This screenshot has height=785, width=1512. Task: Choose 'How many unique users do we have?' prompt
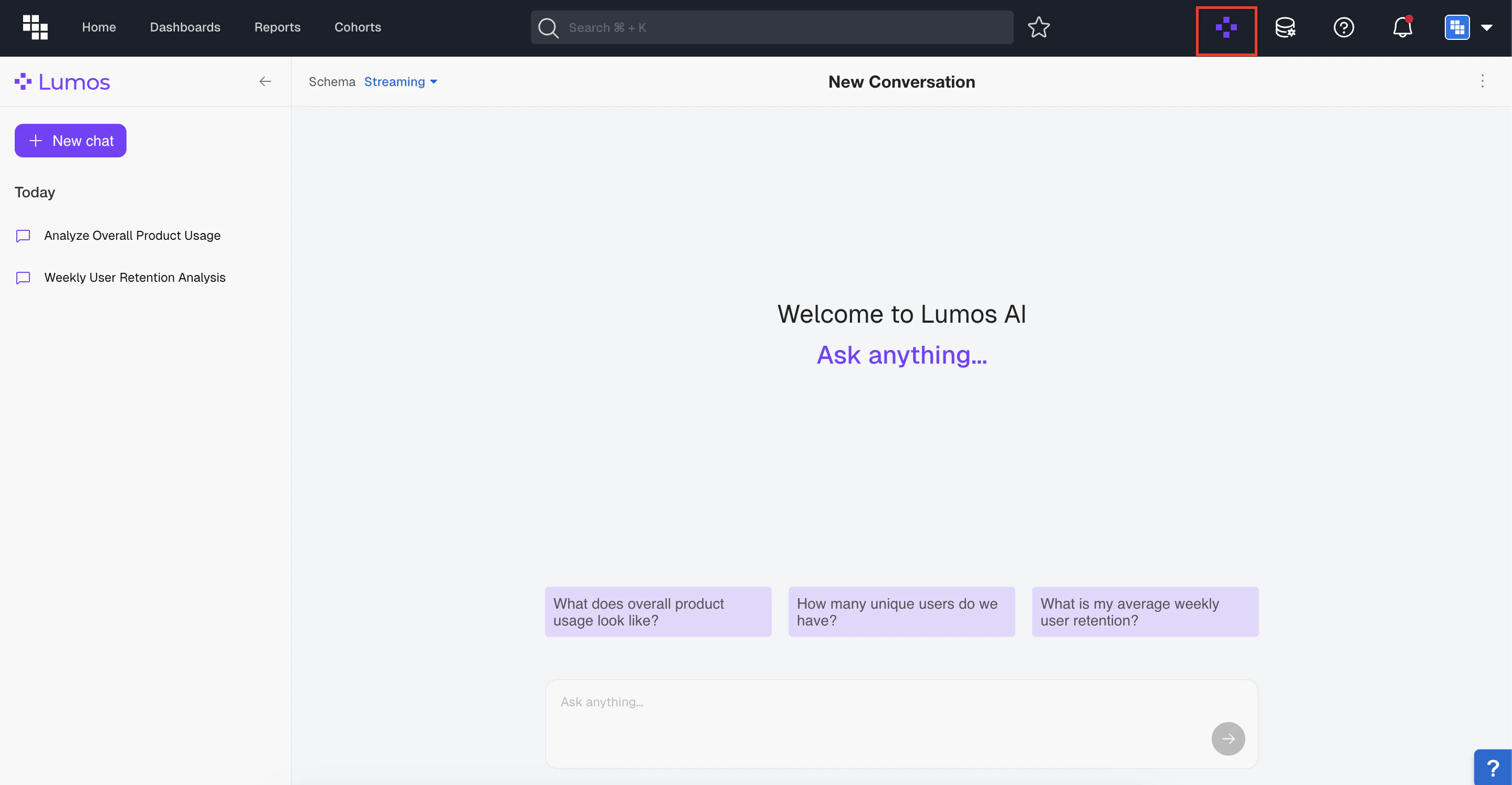pos(901,612)
